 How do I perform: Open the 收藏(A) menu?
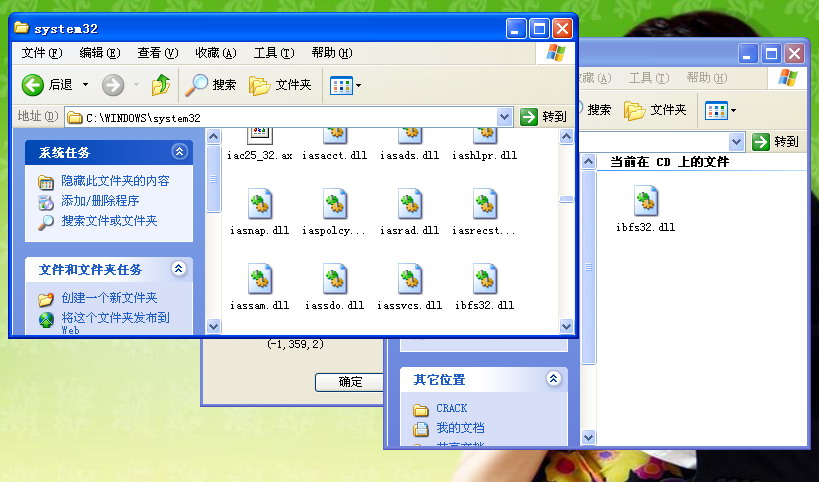(216, 53)
